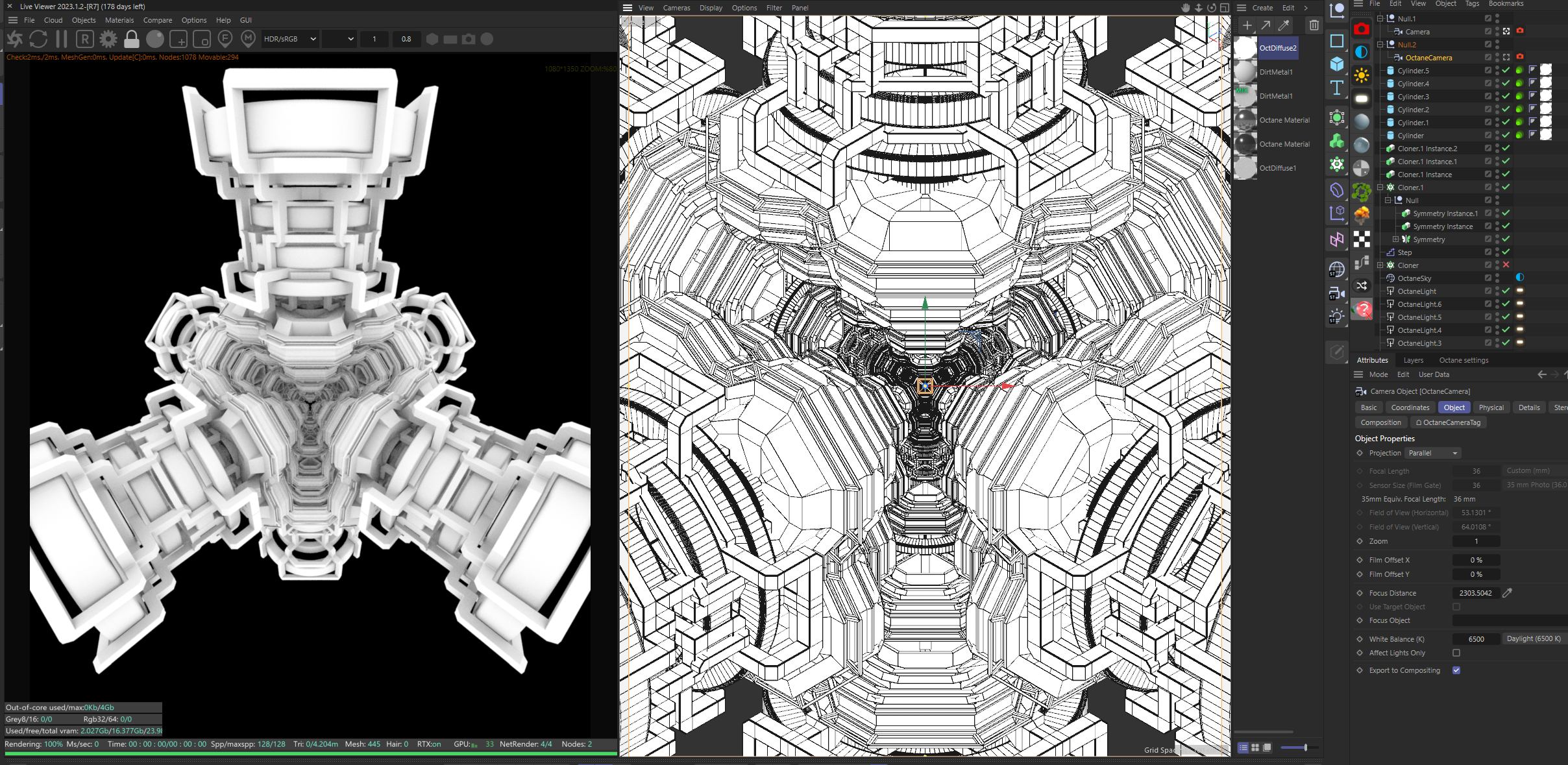Open the HDR/sRGB color space dropdown

tap(289, 39)
